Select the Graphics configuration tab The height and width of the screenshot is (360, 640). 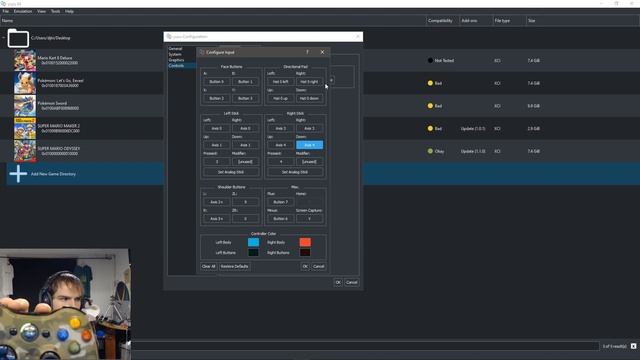pyautogui.click(x=176, y=60)
